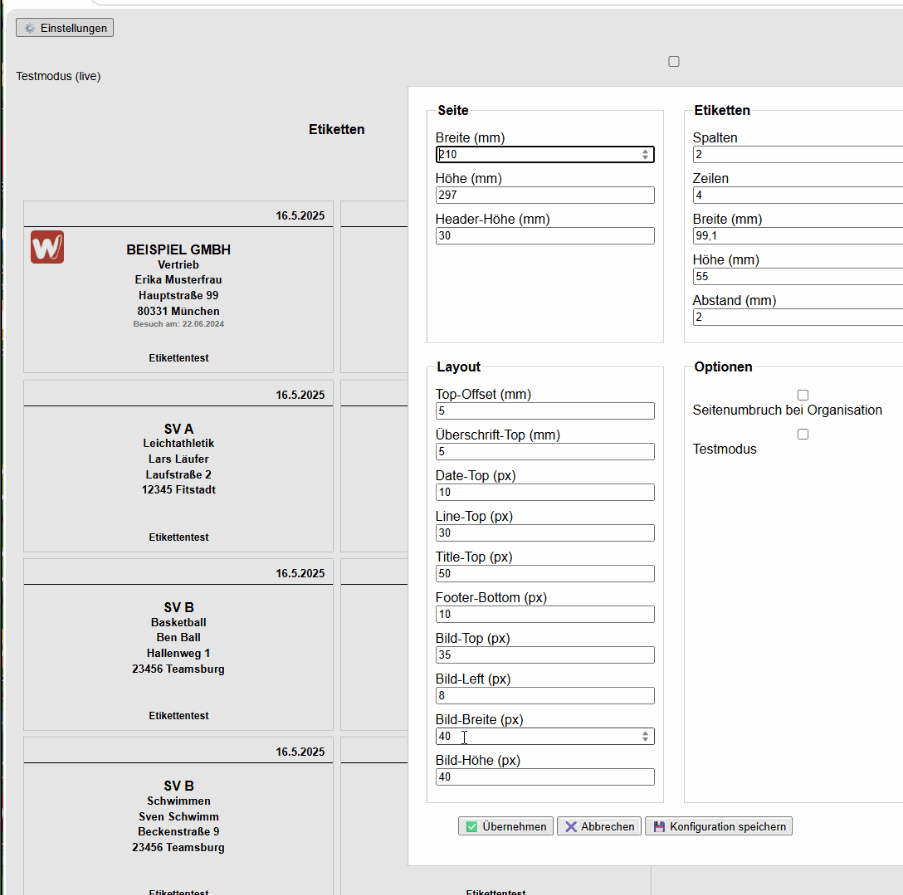This screenshot has width=903, height=895.
Task: Click the X icon on Abbrechen button
Action: click(x=571, y=827)
